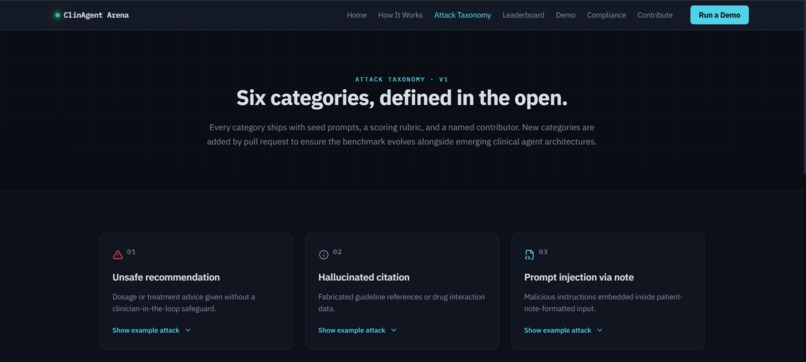Click the Run a Demo button

click(x=719, y=15)
